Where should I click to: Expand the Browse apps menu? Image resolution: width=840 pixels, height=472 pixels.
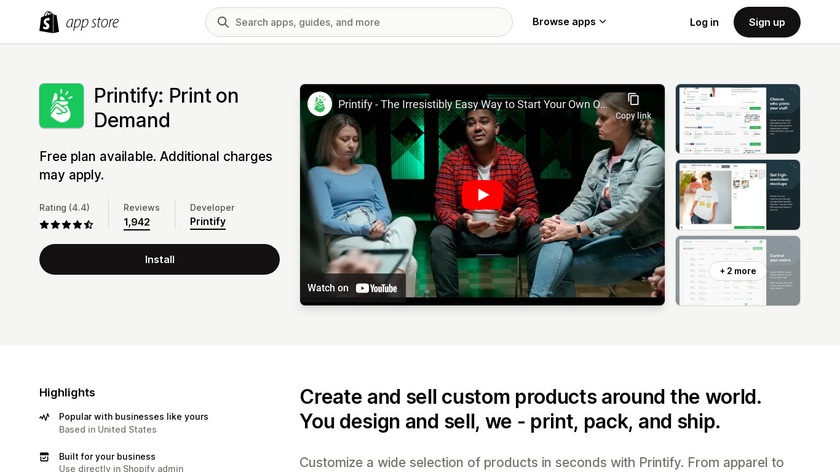pyautogui.click(x=569, y=22)
